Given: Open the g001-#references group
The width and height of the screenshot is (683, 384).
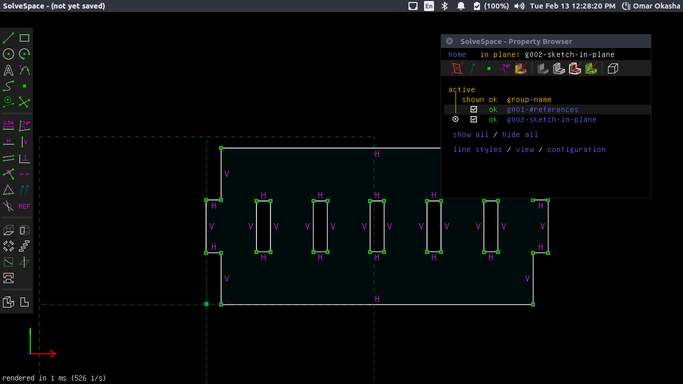Looking at the screenshot, I should (542, 110).
